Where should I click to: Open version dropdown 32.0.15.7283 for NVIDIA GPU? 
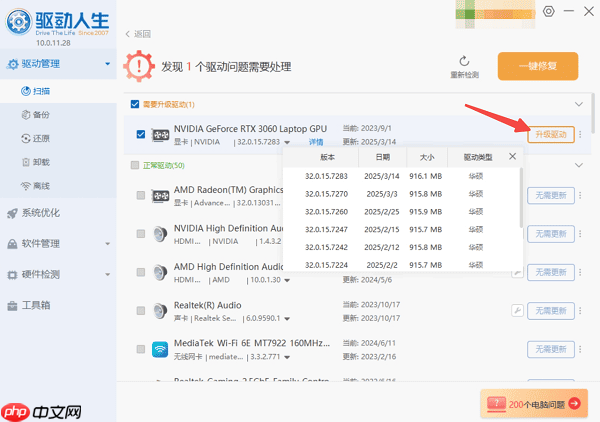(x=287, y=143)
